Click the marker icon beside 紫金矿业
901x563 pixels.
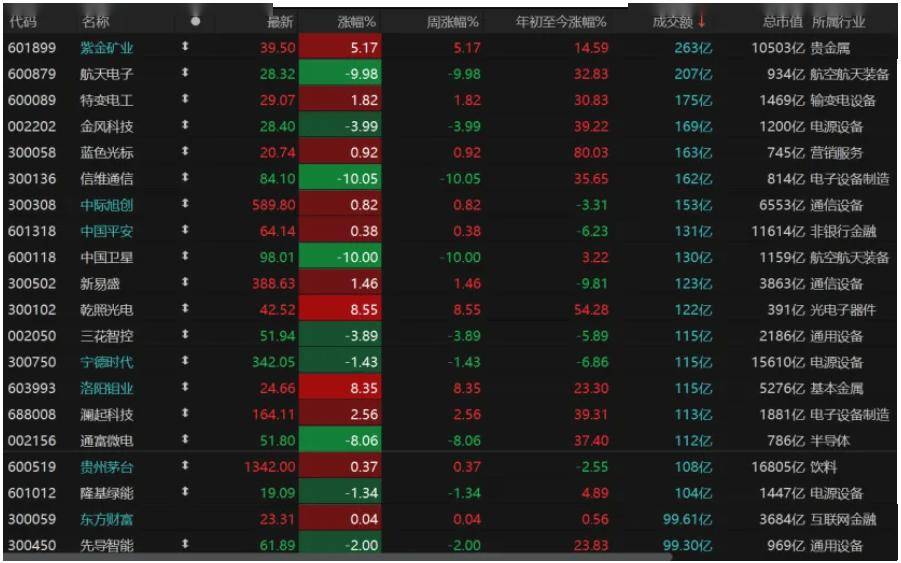[185, 47]
